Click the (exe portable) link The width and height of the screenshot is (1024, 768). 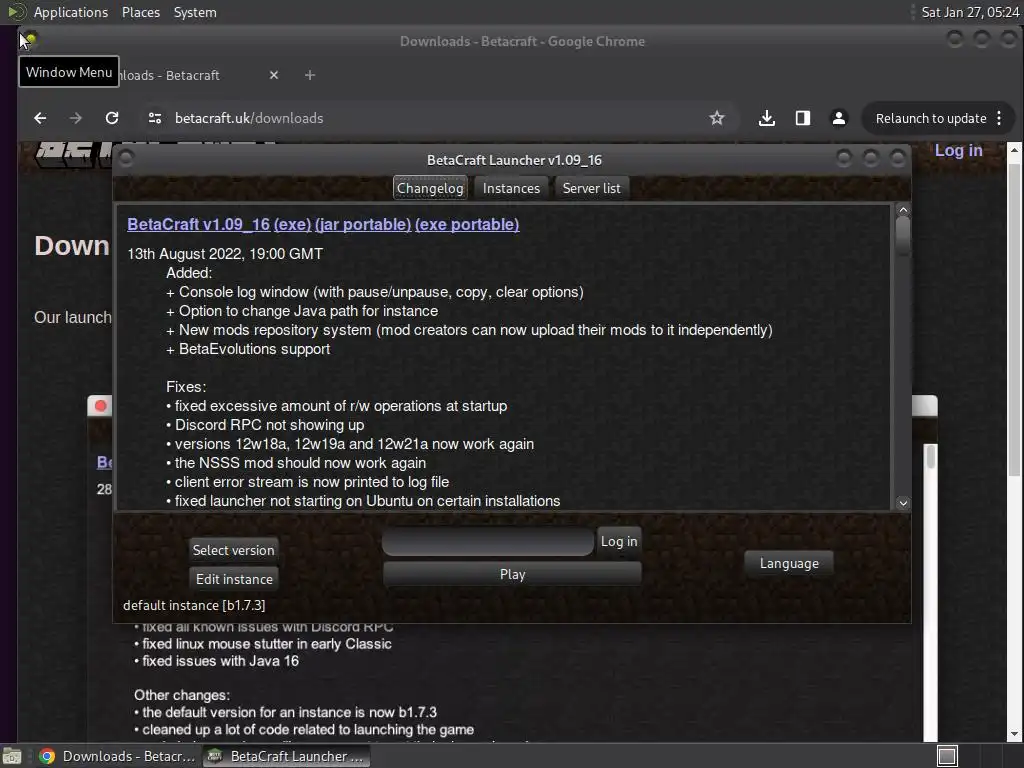pos(467,224)
